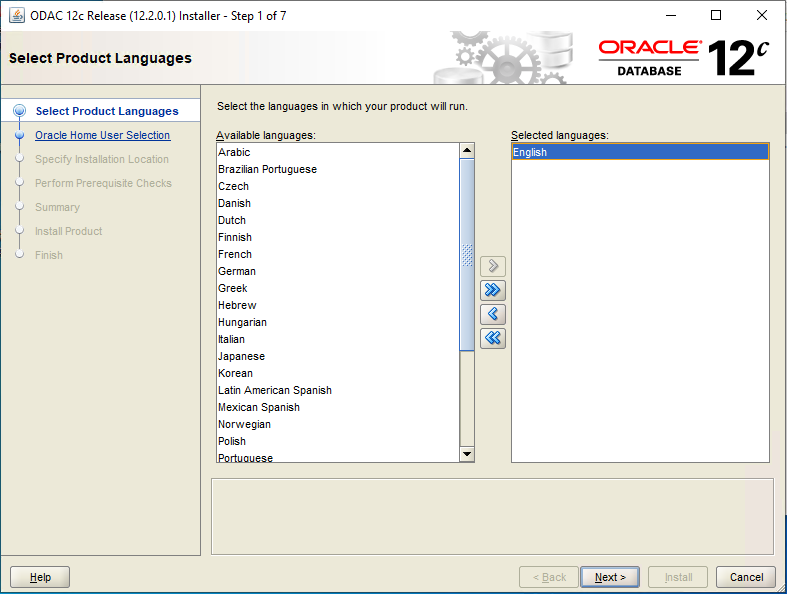The height and width of the screenshot is (594, 787).
Task: Open the Oracle Home User Selection step link
Action: click(x=102, y=135)
